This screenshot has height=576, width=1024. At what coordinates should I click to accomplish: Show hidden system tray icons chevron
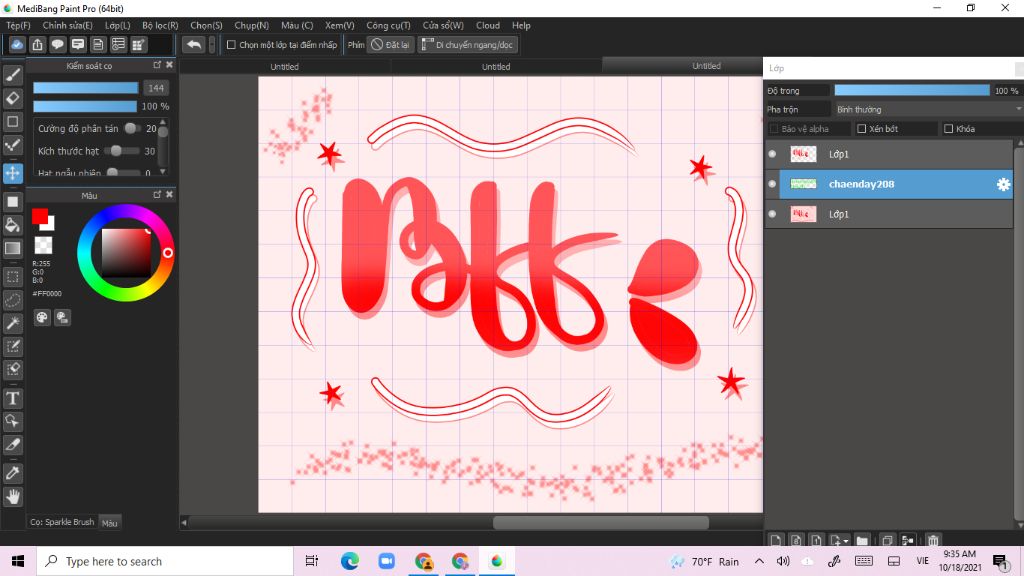click(x=759, y=561)
